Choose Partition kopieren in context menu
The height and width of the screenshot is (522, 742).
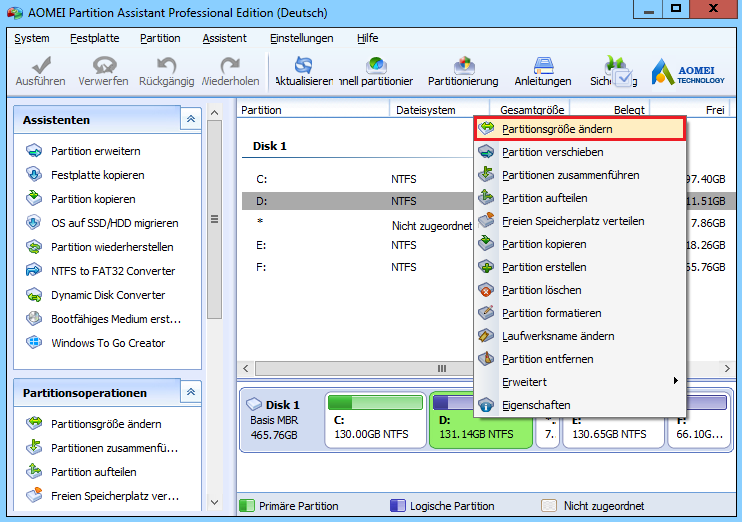click(580, 244)
